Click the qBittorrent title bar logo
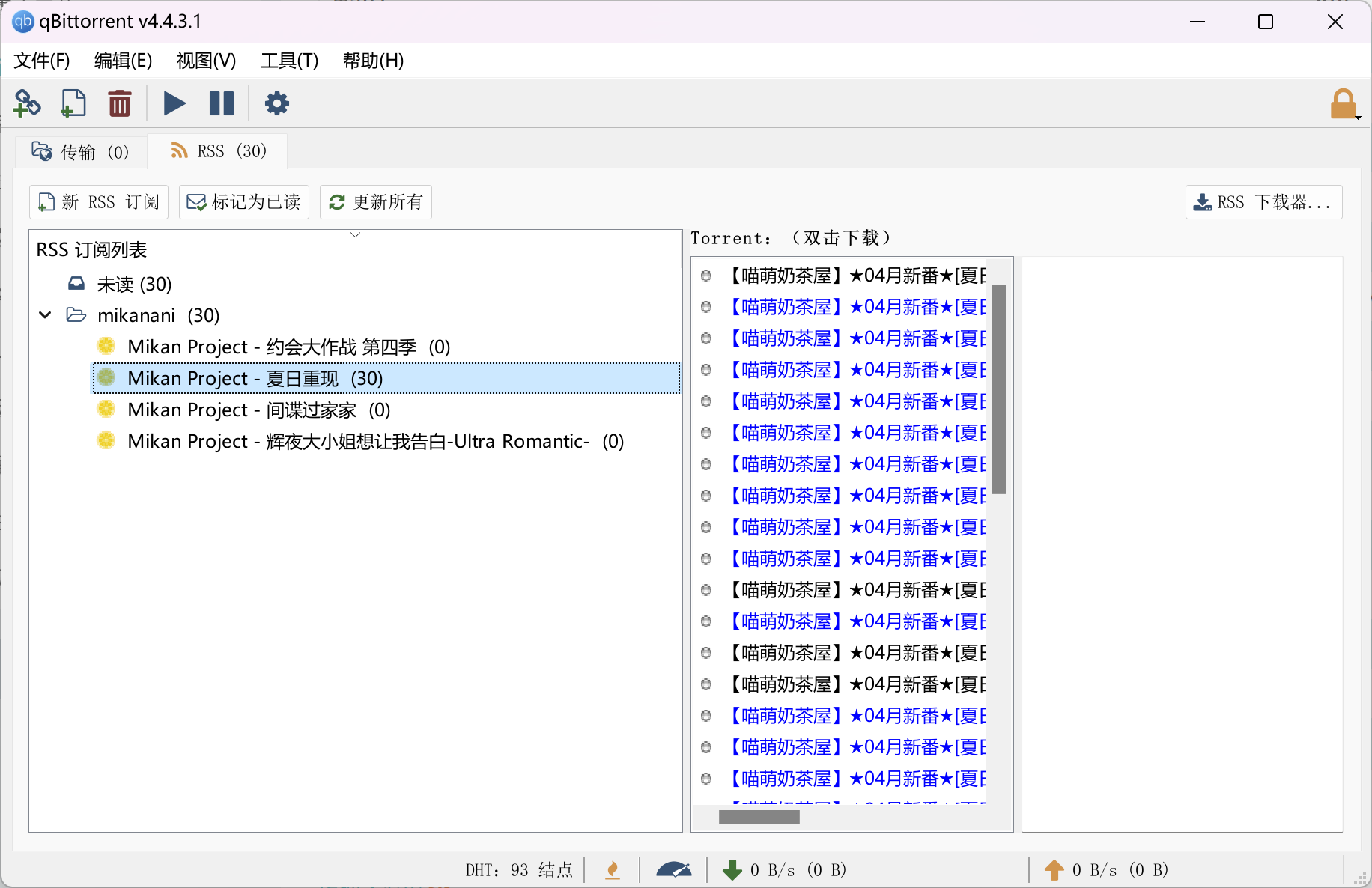 pos(23,22)
